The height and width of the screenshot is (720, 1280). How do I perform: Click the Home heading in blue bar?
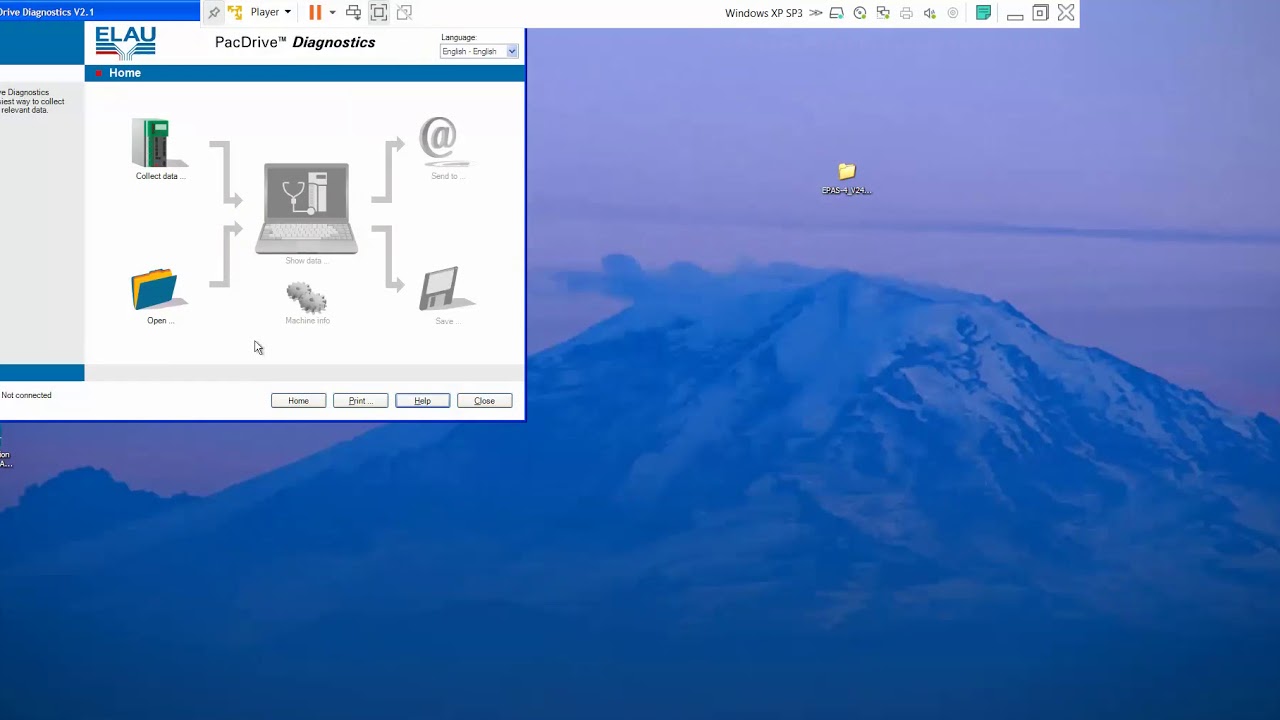125,73
